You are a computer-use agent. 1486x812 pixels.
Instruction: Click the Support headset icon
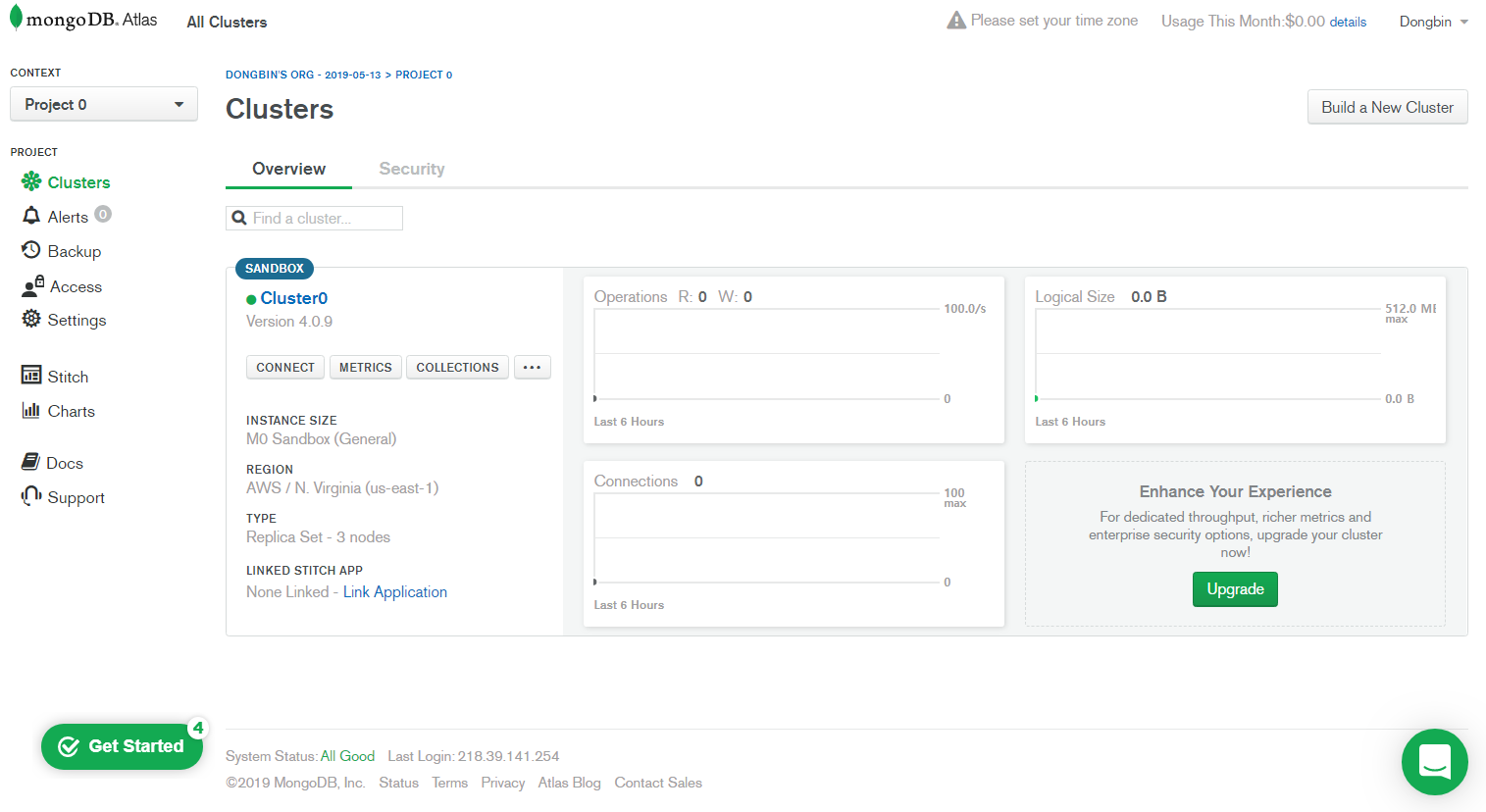pos(31,496)
